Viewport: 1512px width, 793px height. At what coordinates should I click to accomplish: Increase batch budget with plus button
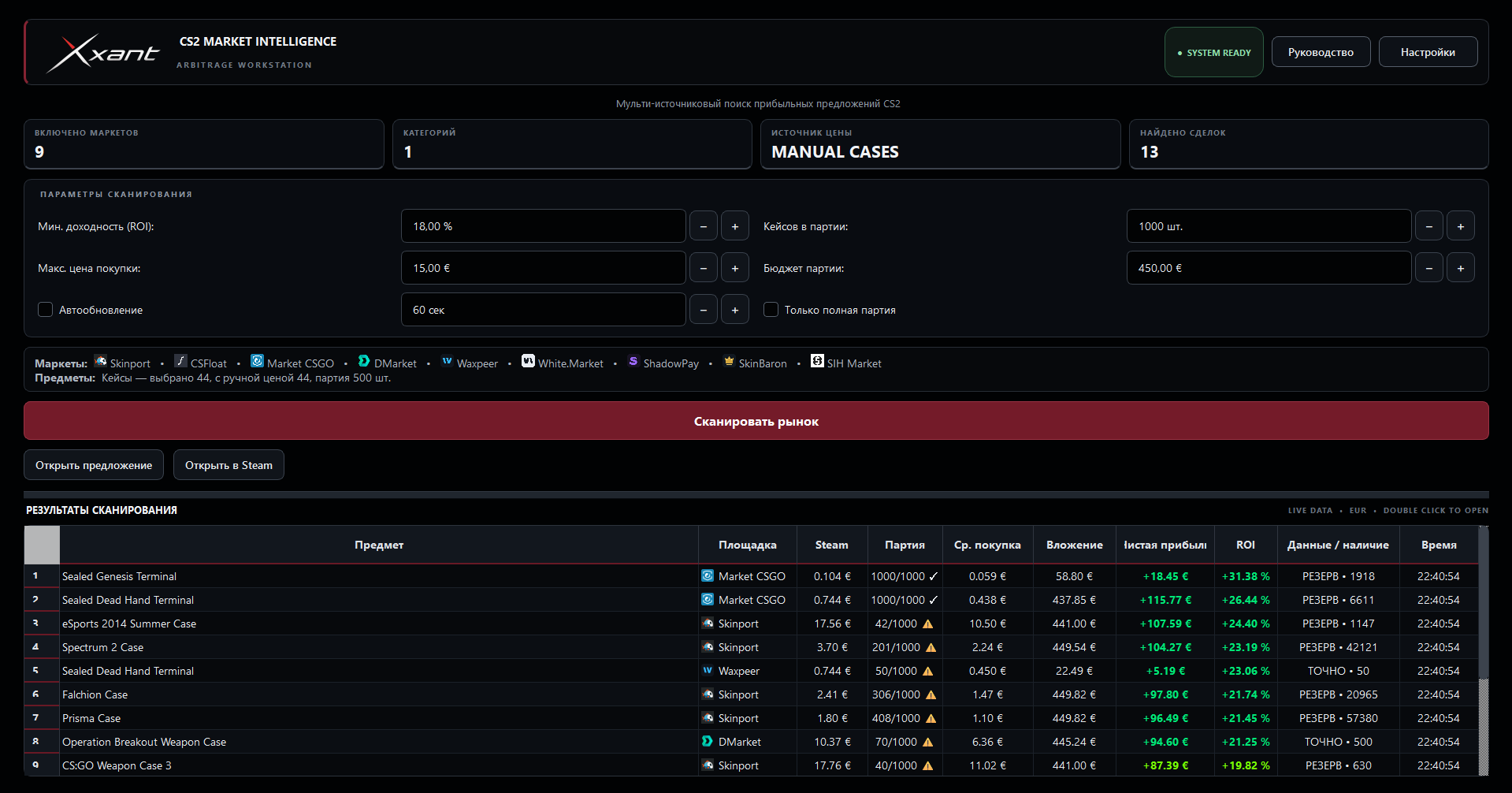point(1461,268)
